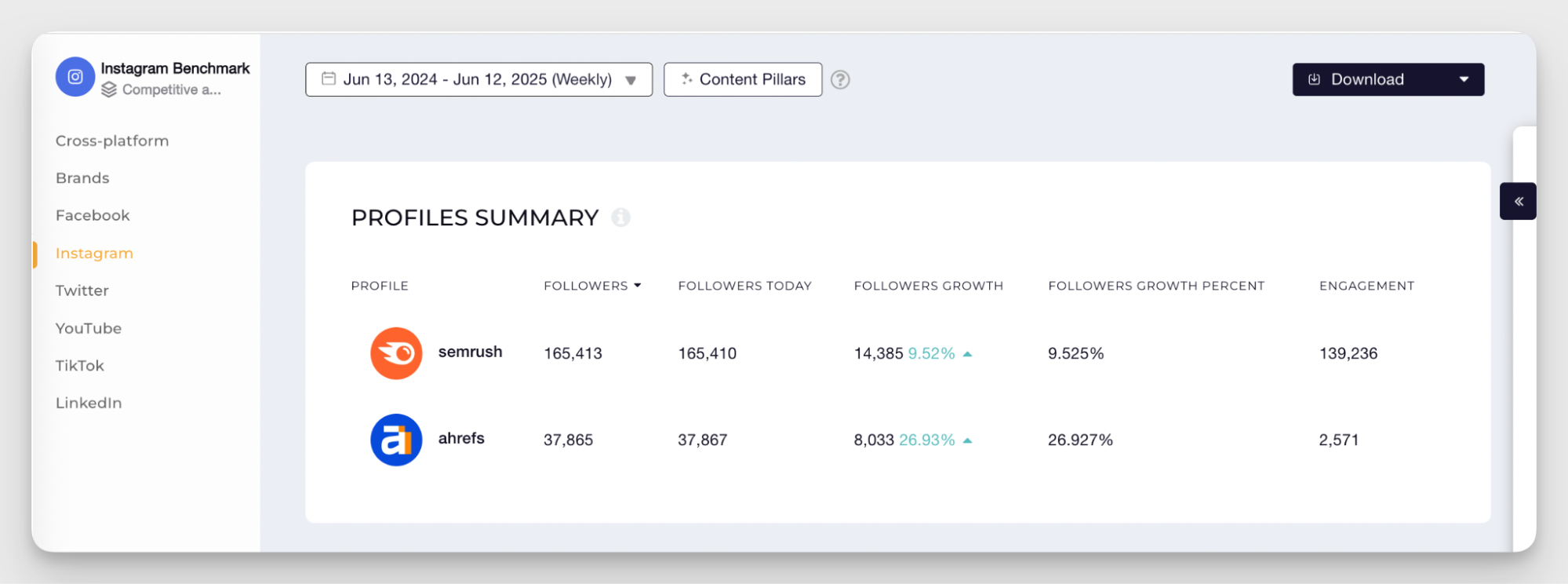Viewport: 1568px width, 584px height.
Task: Click ahrefs followers today 37,867
Action: (x=703, y=440)
